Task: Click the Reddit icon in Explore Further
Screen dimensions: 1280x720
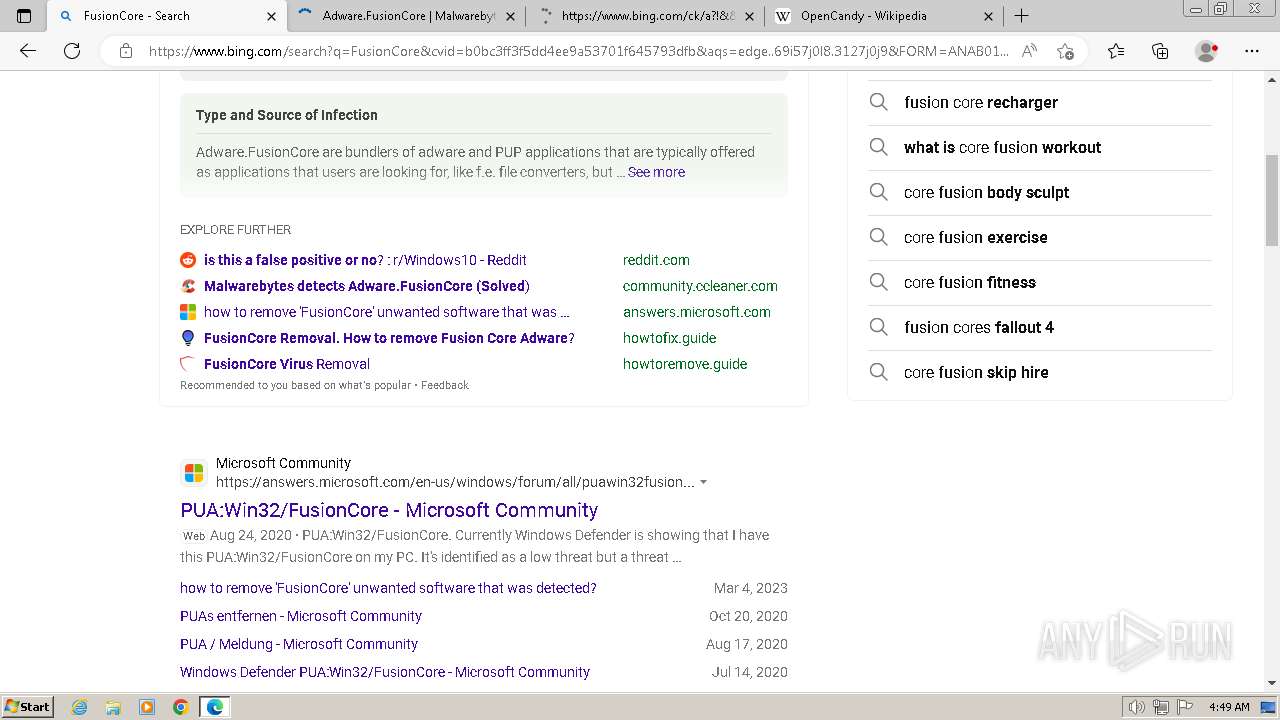Action: coord(188,260)
